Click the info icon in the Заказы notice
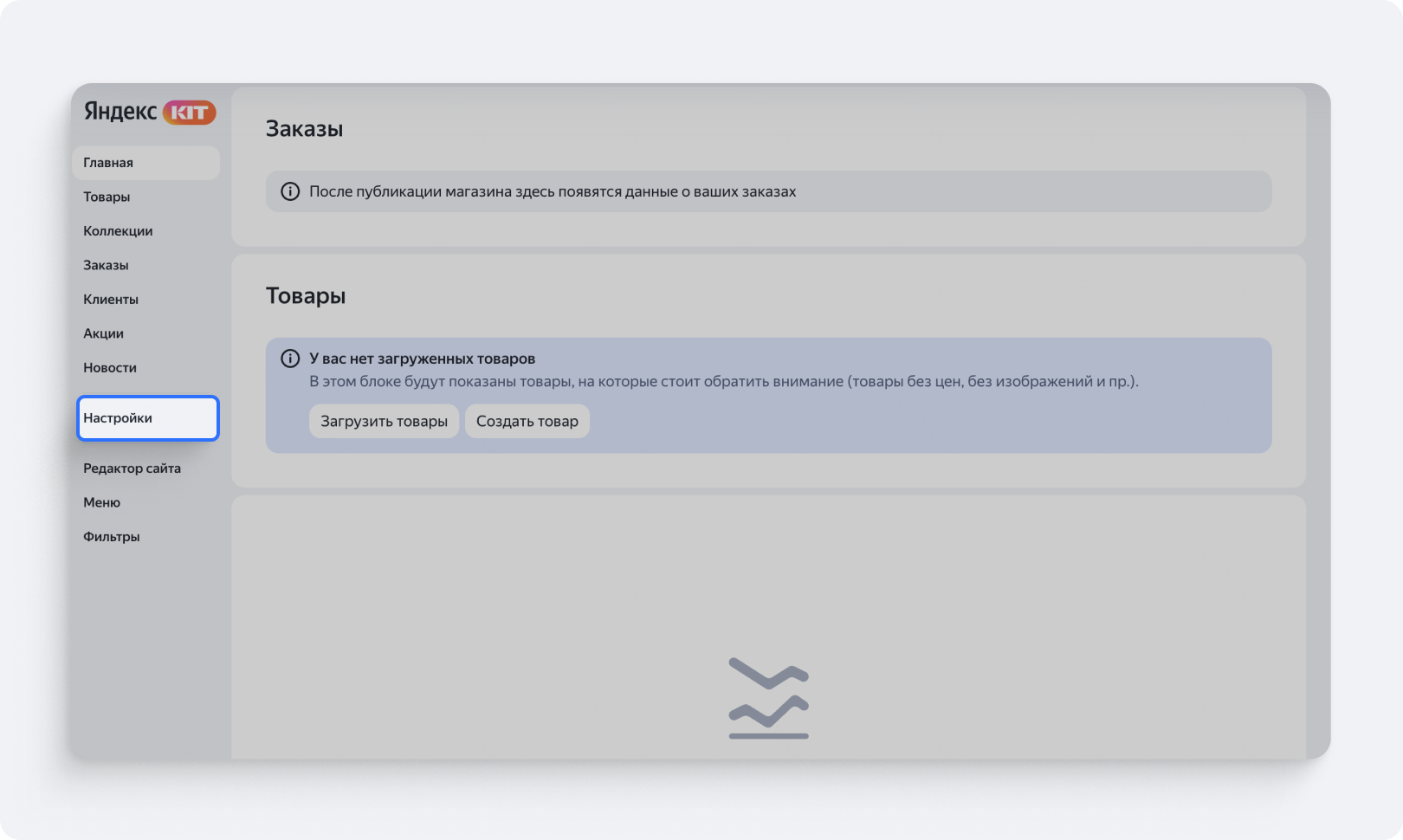The image size is (1403, 840). pos(290,191)
